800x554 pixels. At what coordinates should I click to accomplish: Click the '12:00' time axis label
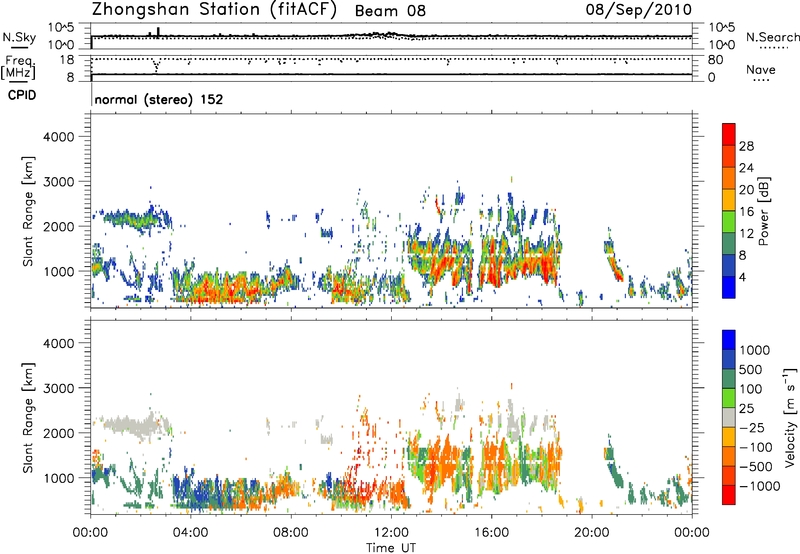coord(391,533)
